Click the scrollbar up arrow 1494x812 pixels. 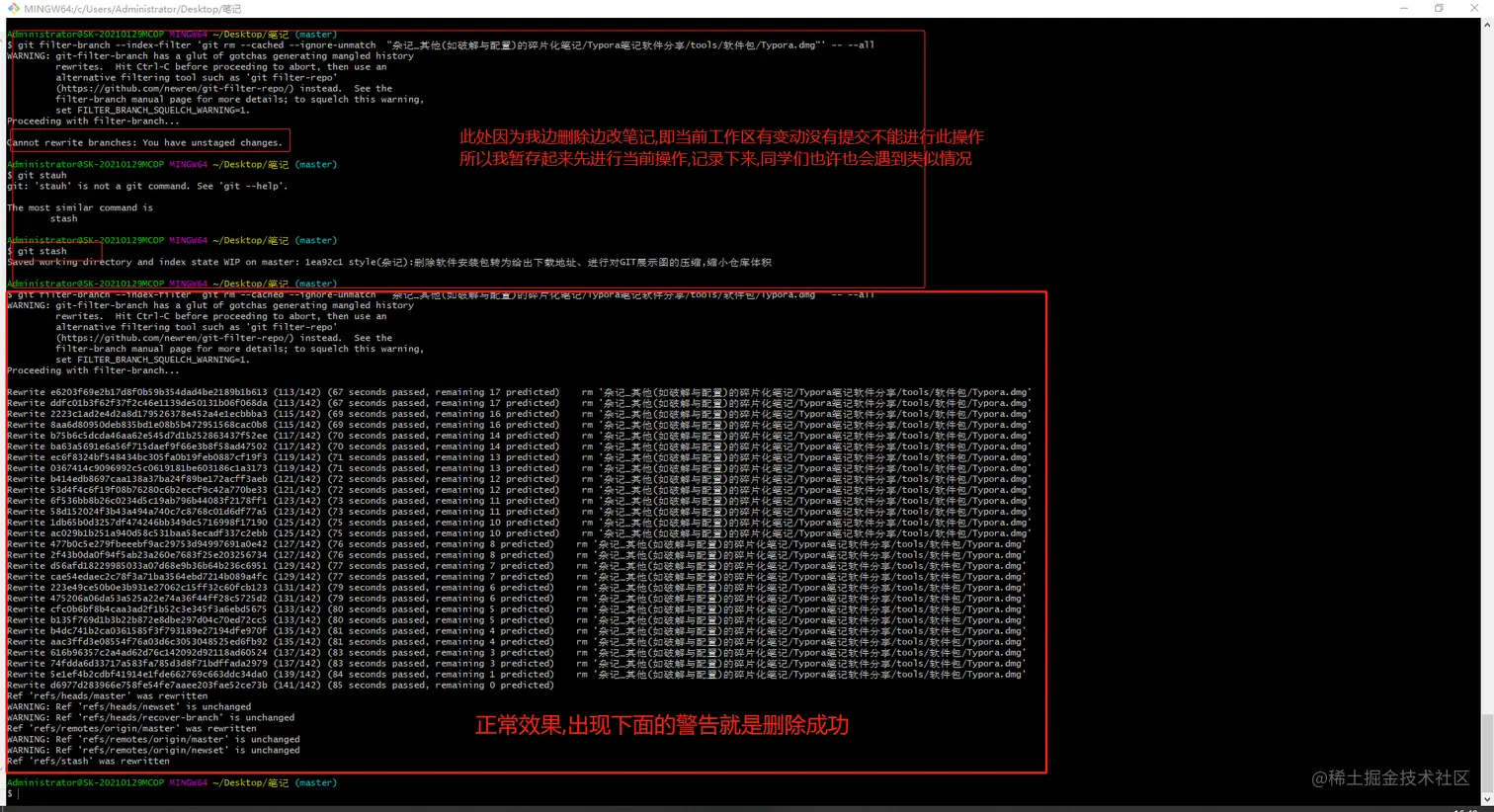[1487, 24]
